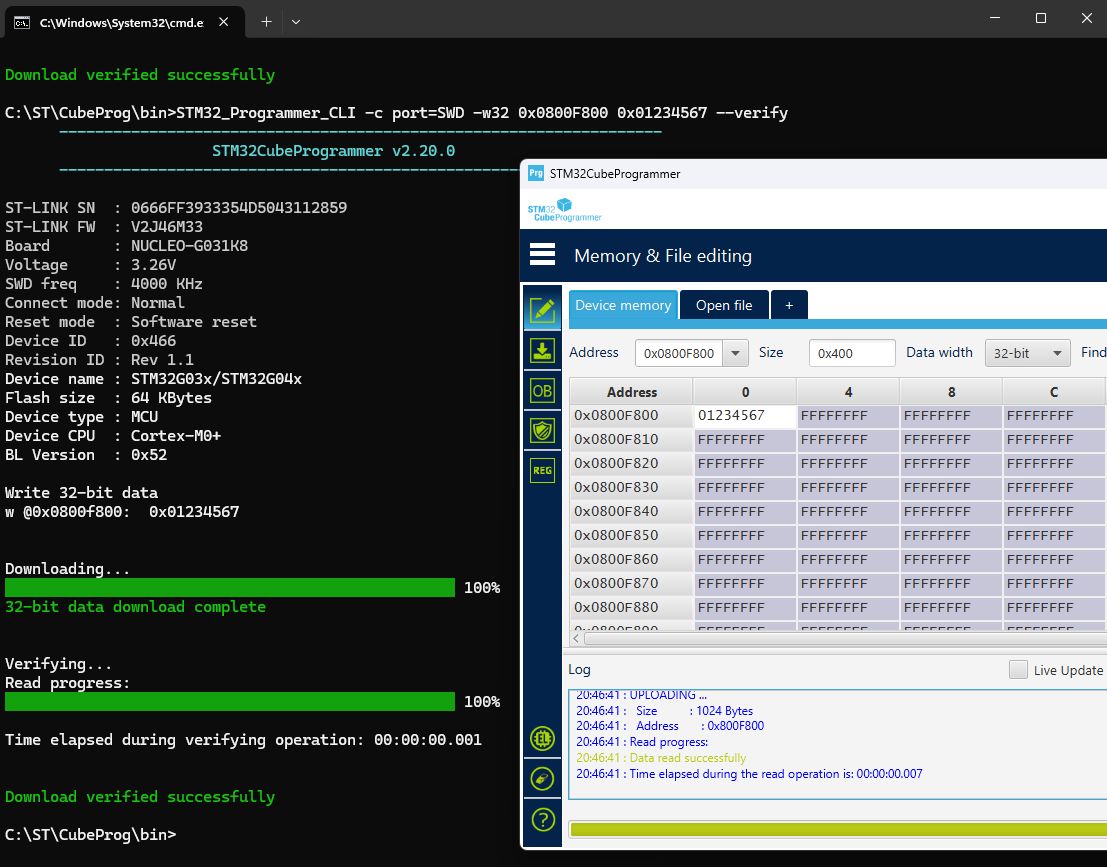Select the Memory & File editing pencil icon

(542, 310)
